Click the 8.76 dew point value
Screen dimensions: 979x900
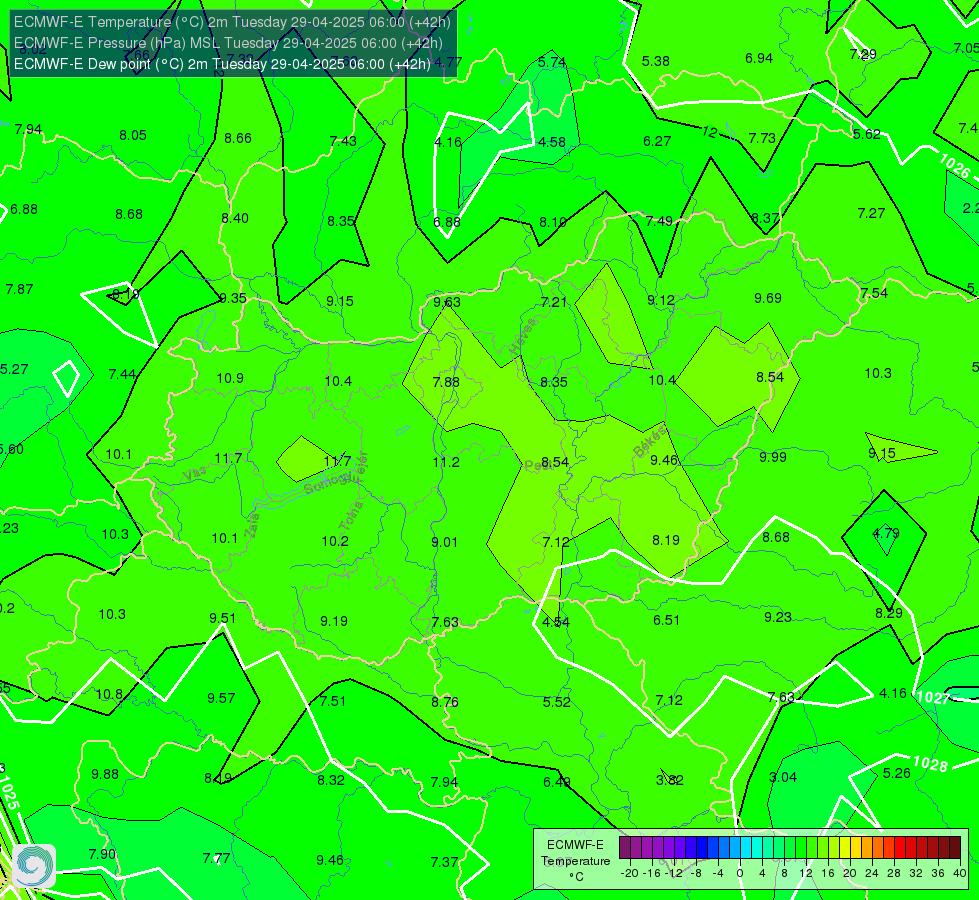click(445, 703)
